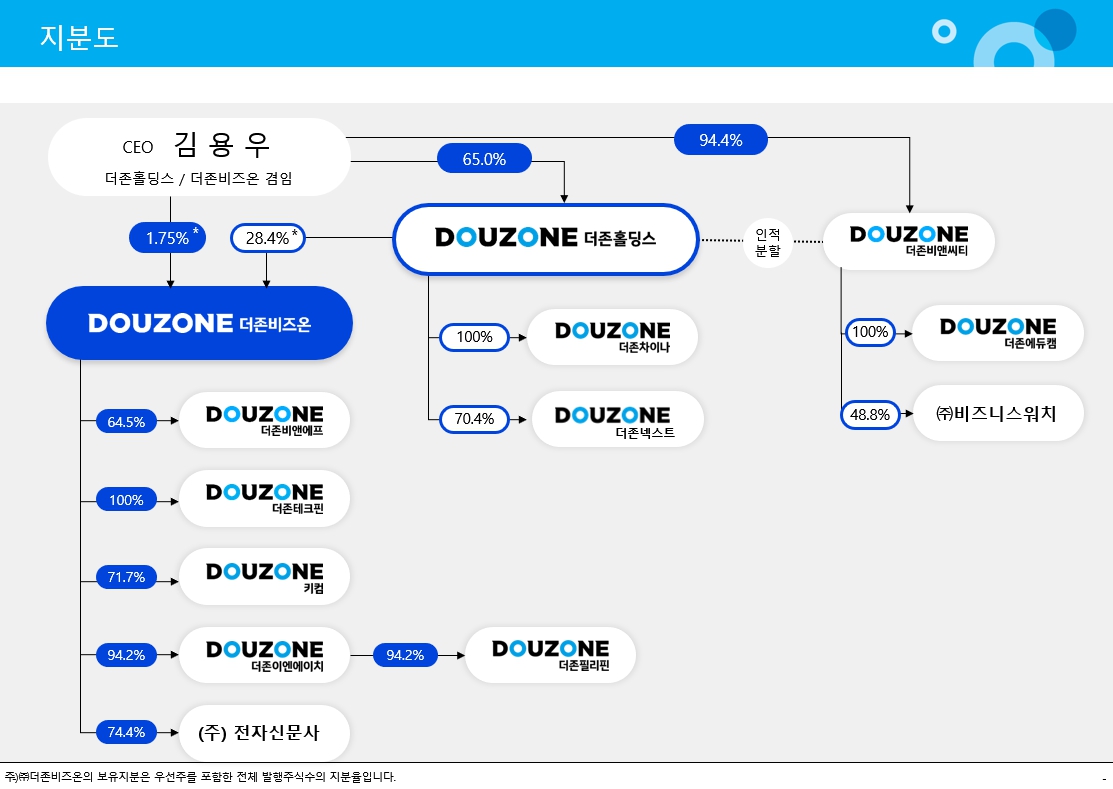Select the DOUZONE 키컴 company box
This screenshot has height=789, width=1113.
(x=265, y=576)
